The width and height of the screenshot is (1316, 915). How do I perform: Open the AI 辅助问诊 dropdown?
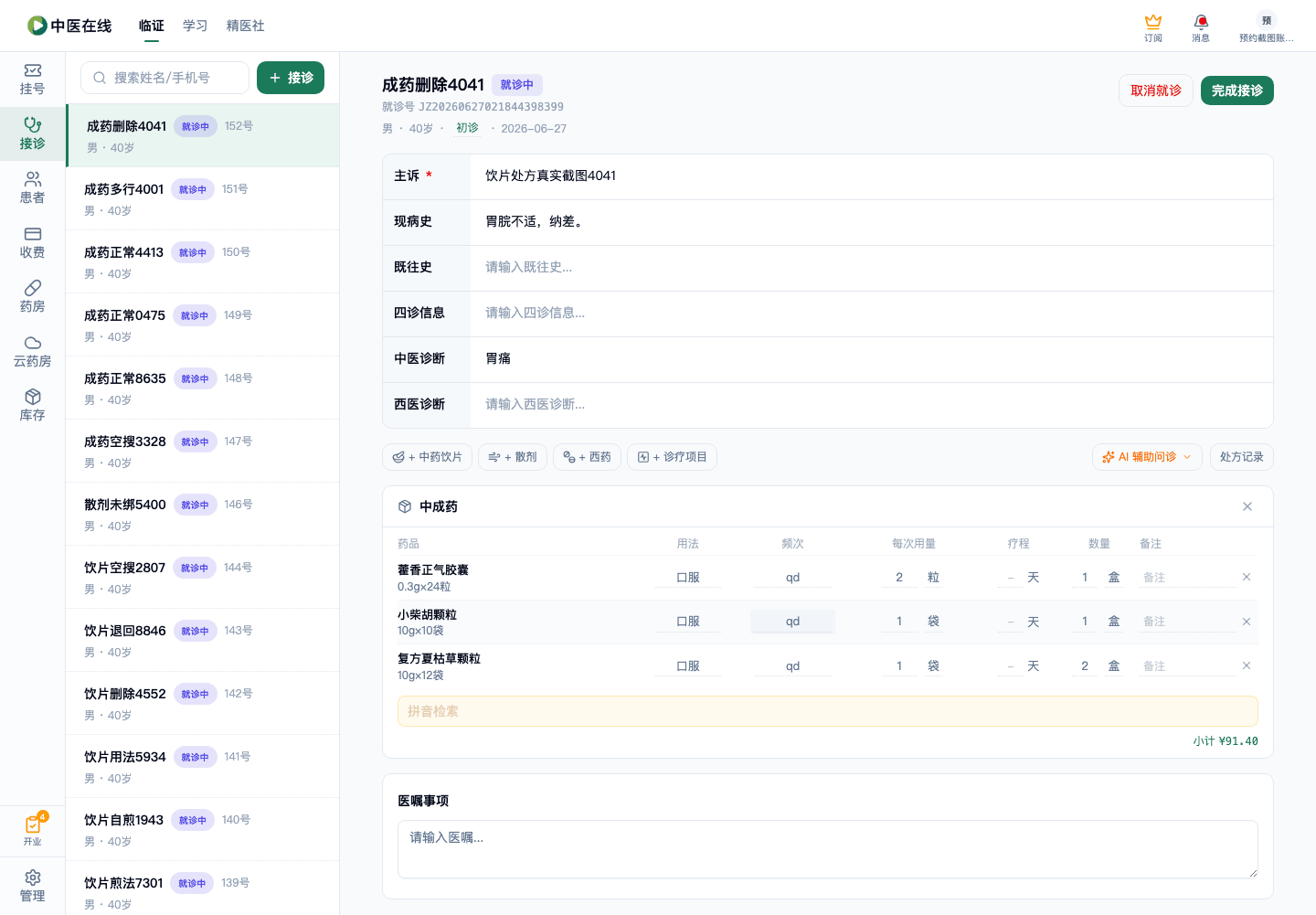(1147, 457)
